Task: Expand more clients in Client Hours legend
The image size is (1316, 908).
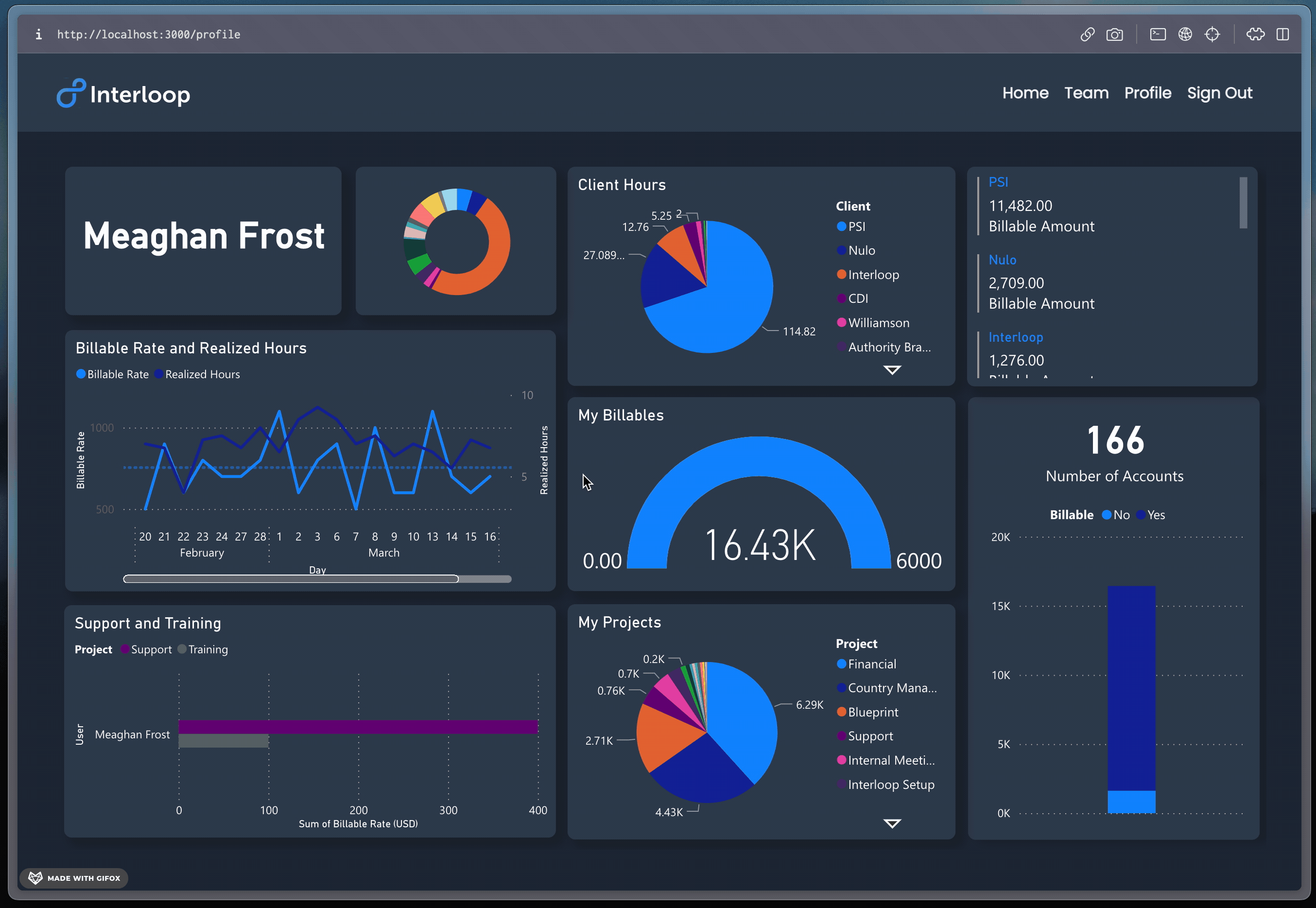Action: [x=892, y=370]
